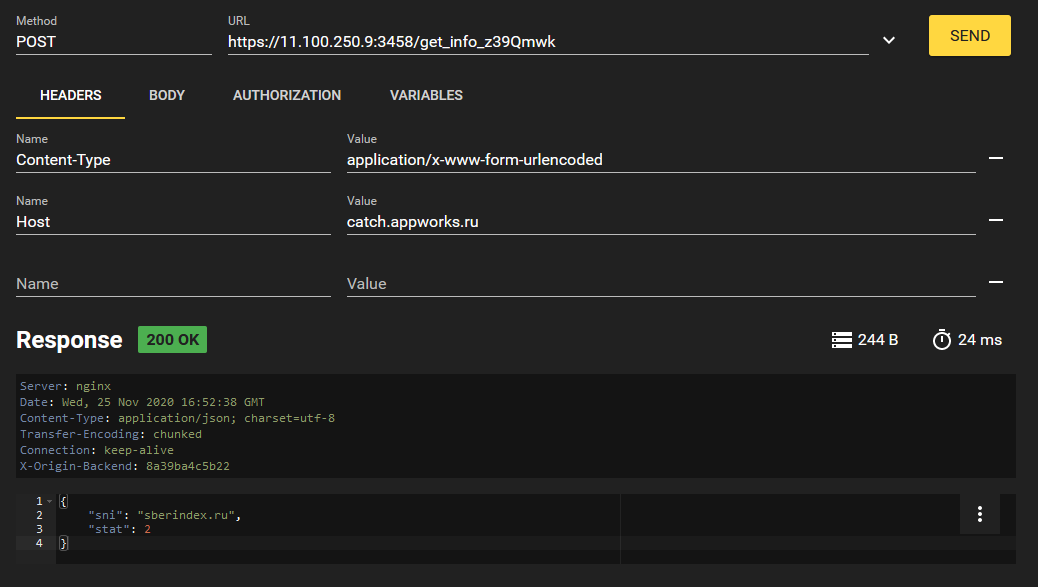Image resolution: width=1038 pixels, height=587 pixels.
Task: Open the VARIABLES tab
Action: coord(426,95)
